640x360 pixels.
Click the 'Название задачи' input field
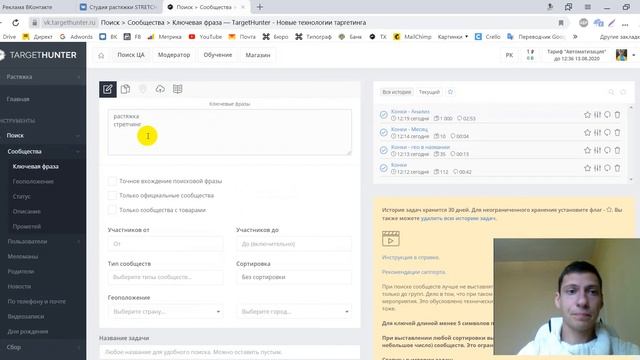tap(229, 352)
